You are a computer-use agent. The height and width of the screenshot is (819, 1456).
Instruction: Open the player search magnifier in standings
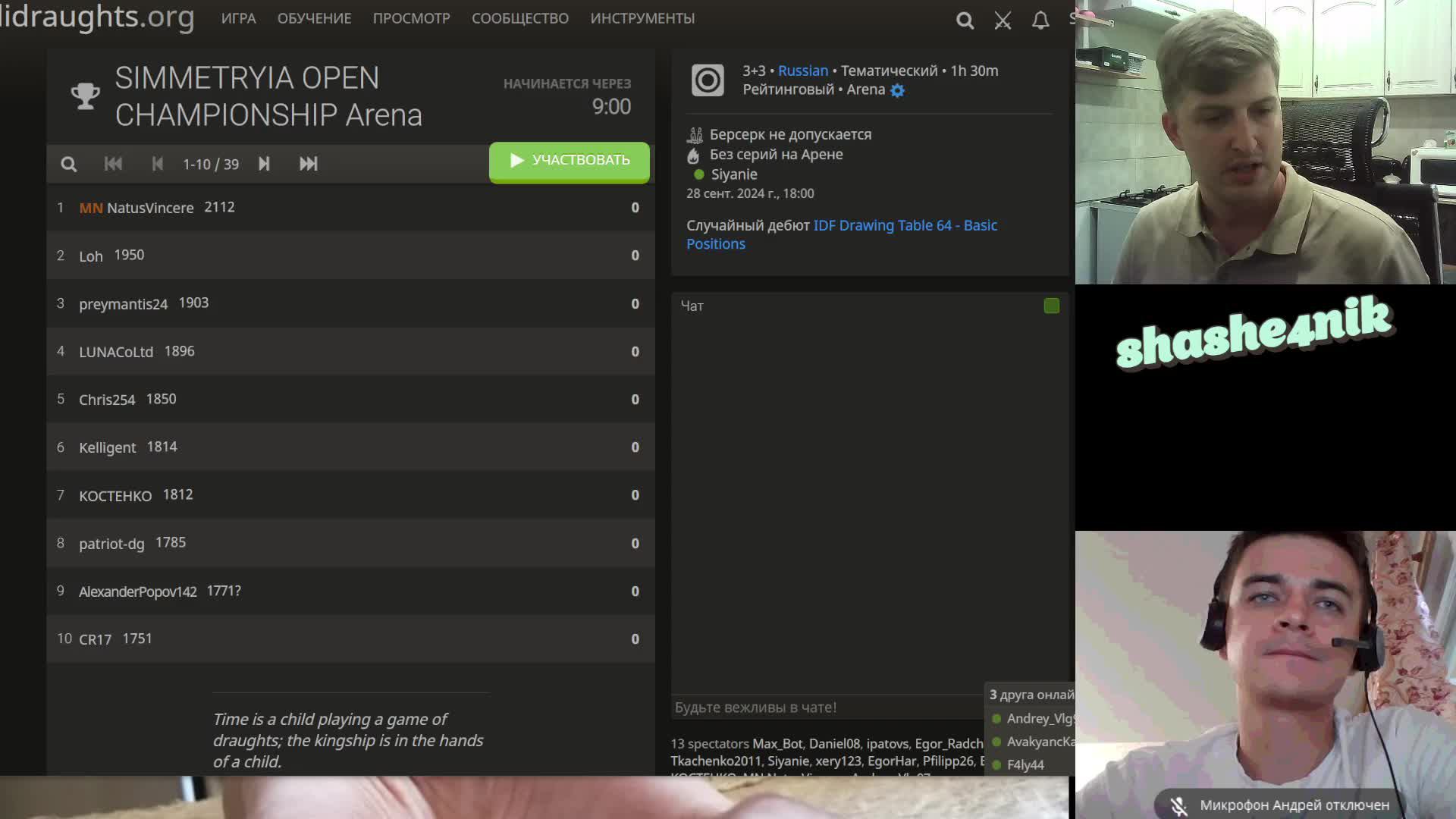click(x=68, y=164)
